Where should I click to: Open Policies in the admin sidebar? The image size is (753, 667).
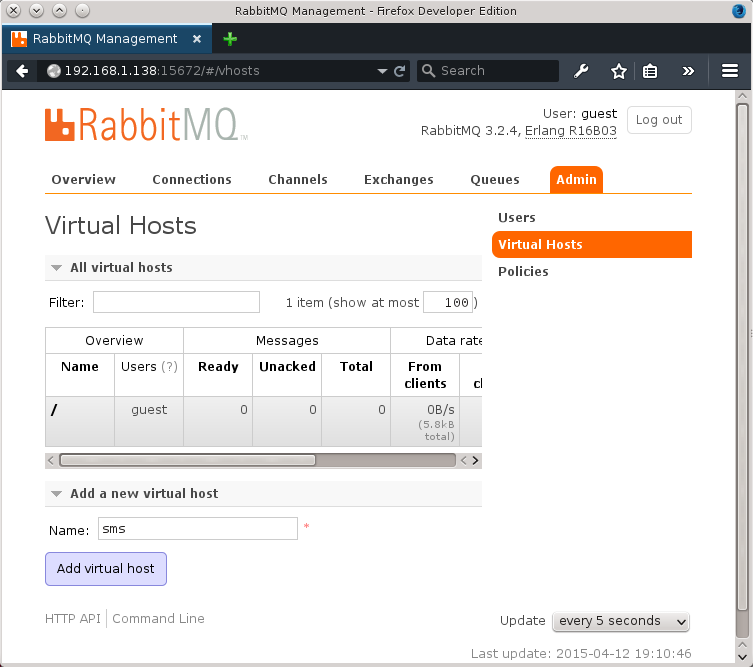[523, 271]
